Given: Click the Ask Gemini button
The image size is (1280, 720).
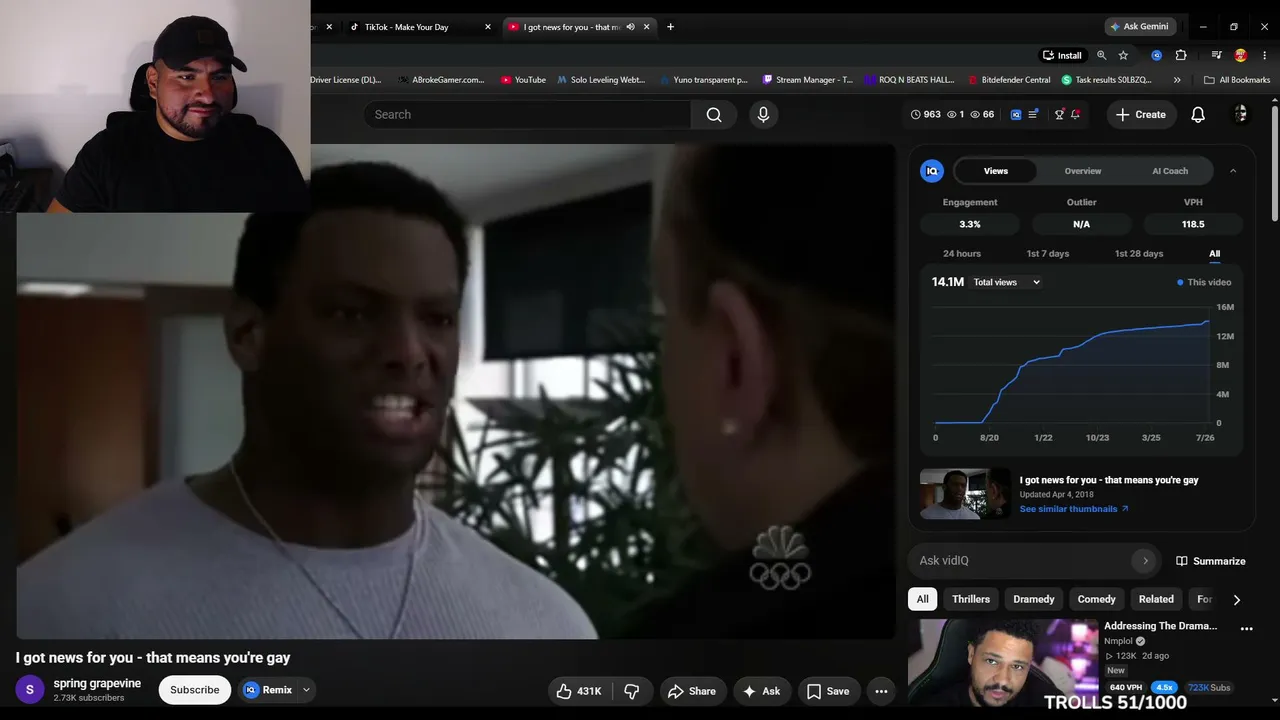Looking at the screenshot, I should 1139,27.
